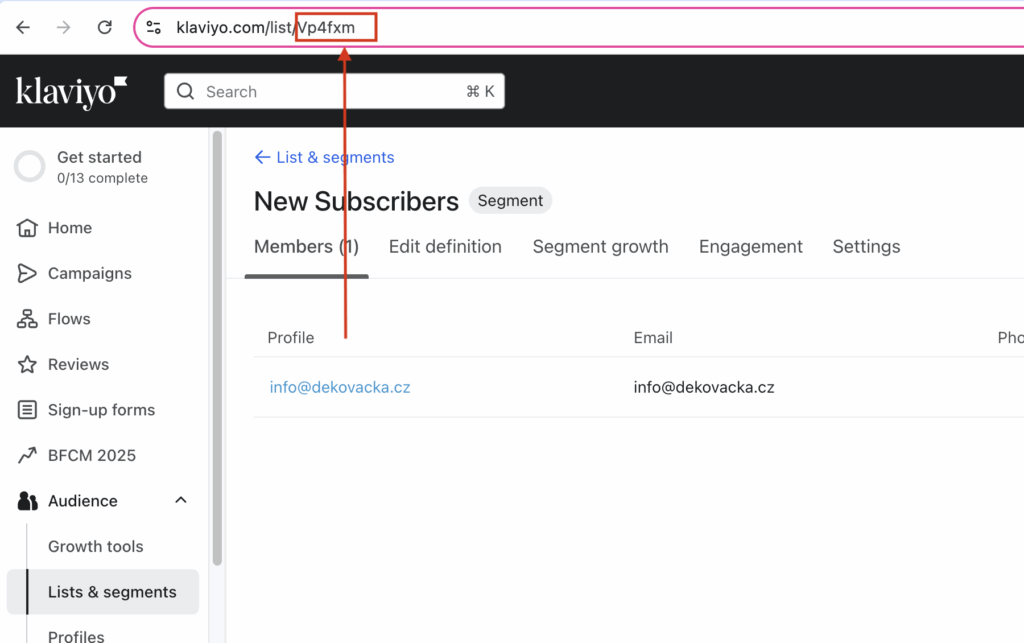The height and width of the screenshot is (643, 1024).
Task: Switch to the Engagement tab
Action: click(751, 247)
